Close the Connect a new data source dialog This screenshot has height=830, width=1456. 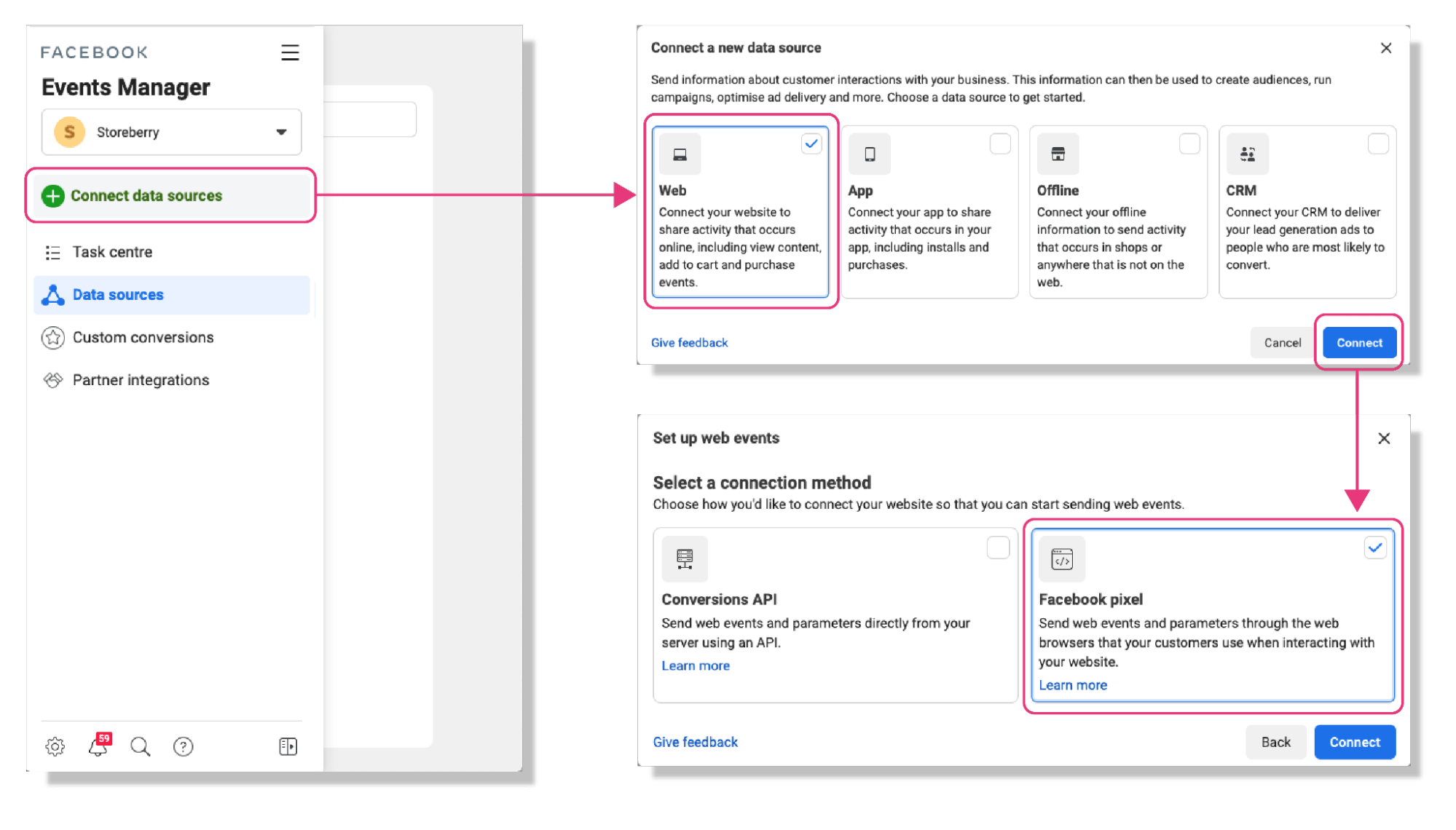point(1385,48)
